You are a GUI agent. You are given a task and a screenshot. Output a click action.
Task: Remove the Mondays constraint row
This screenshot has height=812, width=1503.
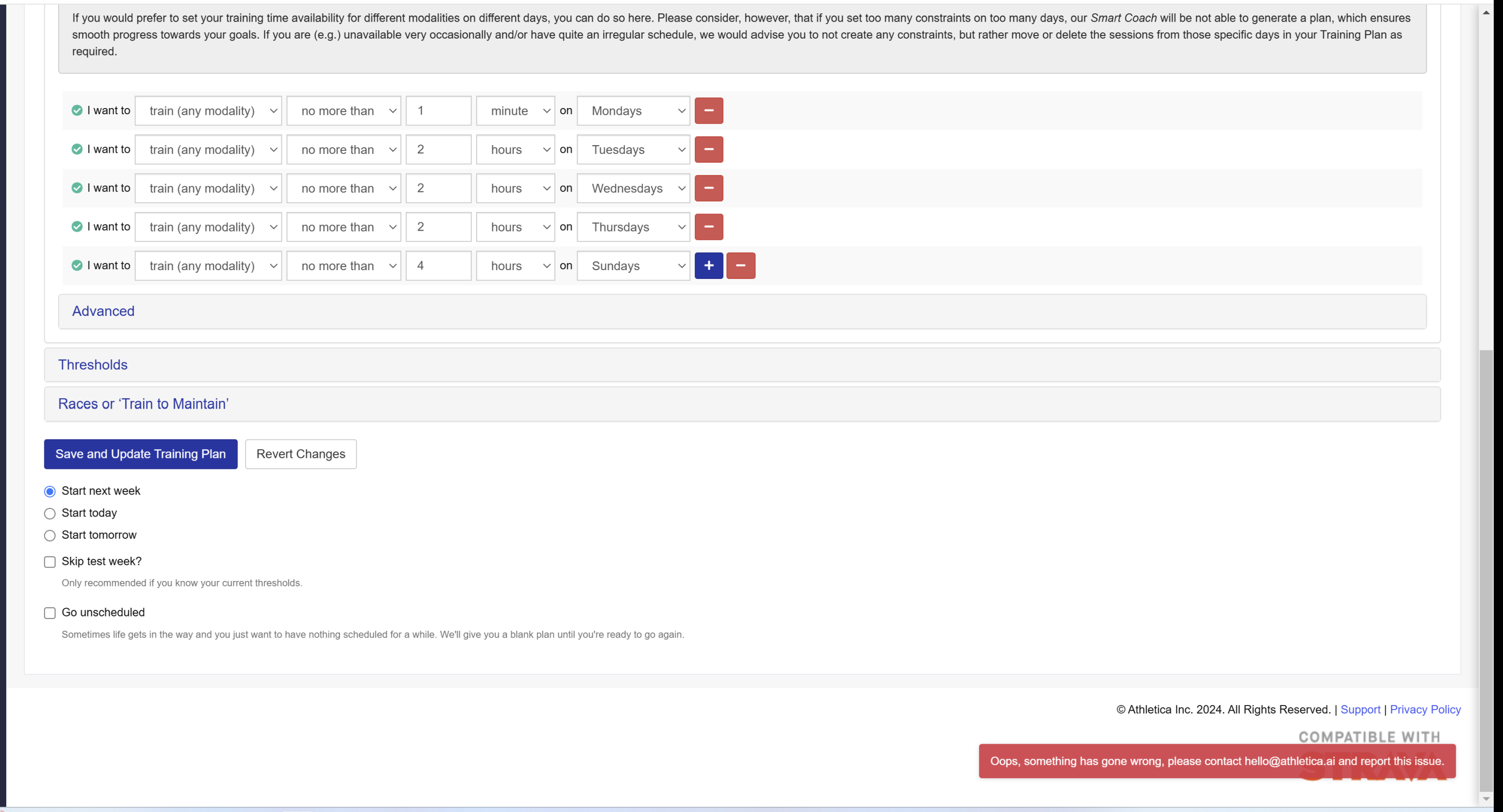[708, 111]
